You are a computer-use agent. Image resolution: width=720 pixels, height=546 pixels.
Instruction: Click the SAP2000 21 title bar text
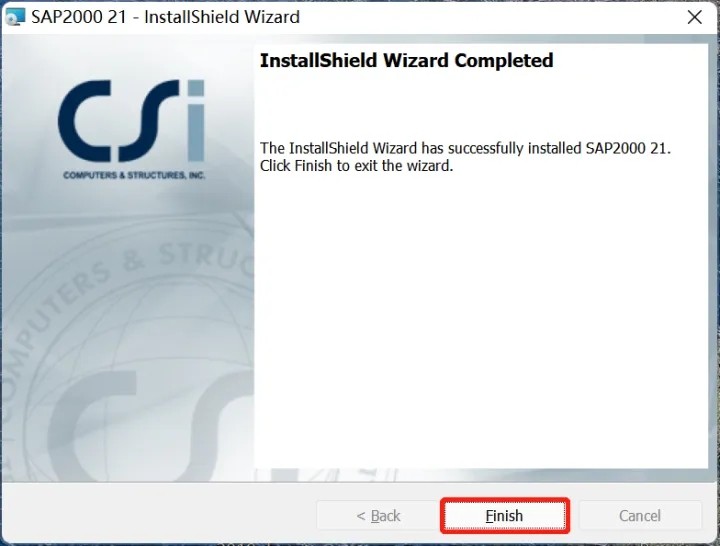coord(165,17)
